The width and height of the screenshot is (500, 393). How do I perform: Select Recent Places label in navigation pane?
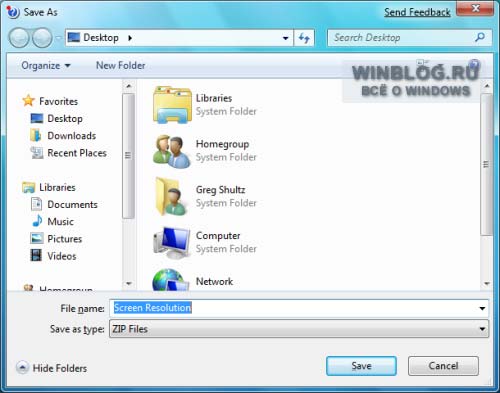77,153
